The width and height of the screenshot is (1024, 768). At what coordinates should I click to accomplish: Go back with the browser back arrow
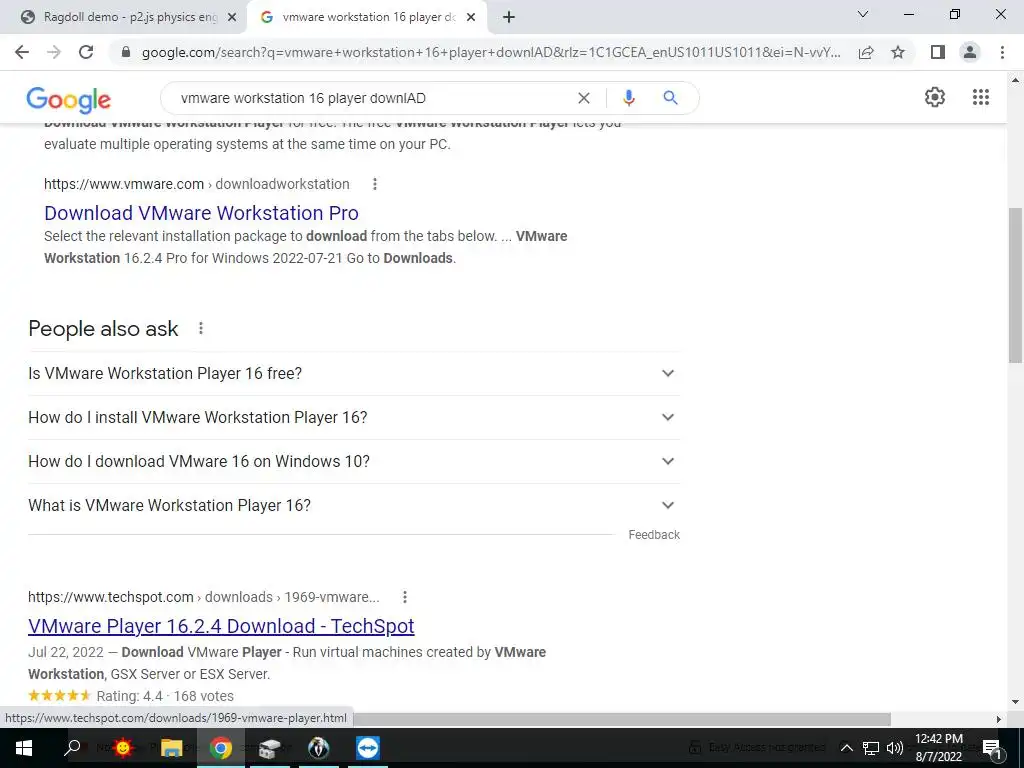pyautogui.click(x=22, y=52)
